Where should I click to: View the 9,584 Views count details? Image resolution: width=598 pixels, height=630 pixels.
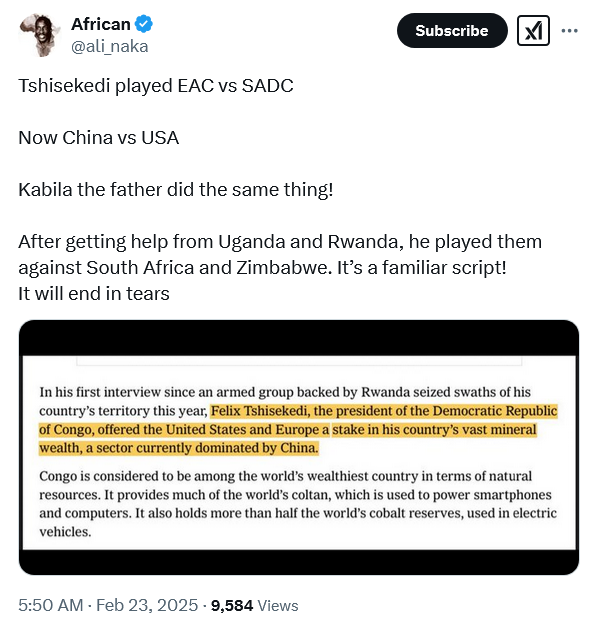(254, 605)
